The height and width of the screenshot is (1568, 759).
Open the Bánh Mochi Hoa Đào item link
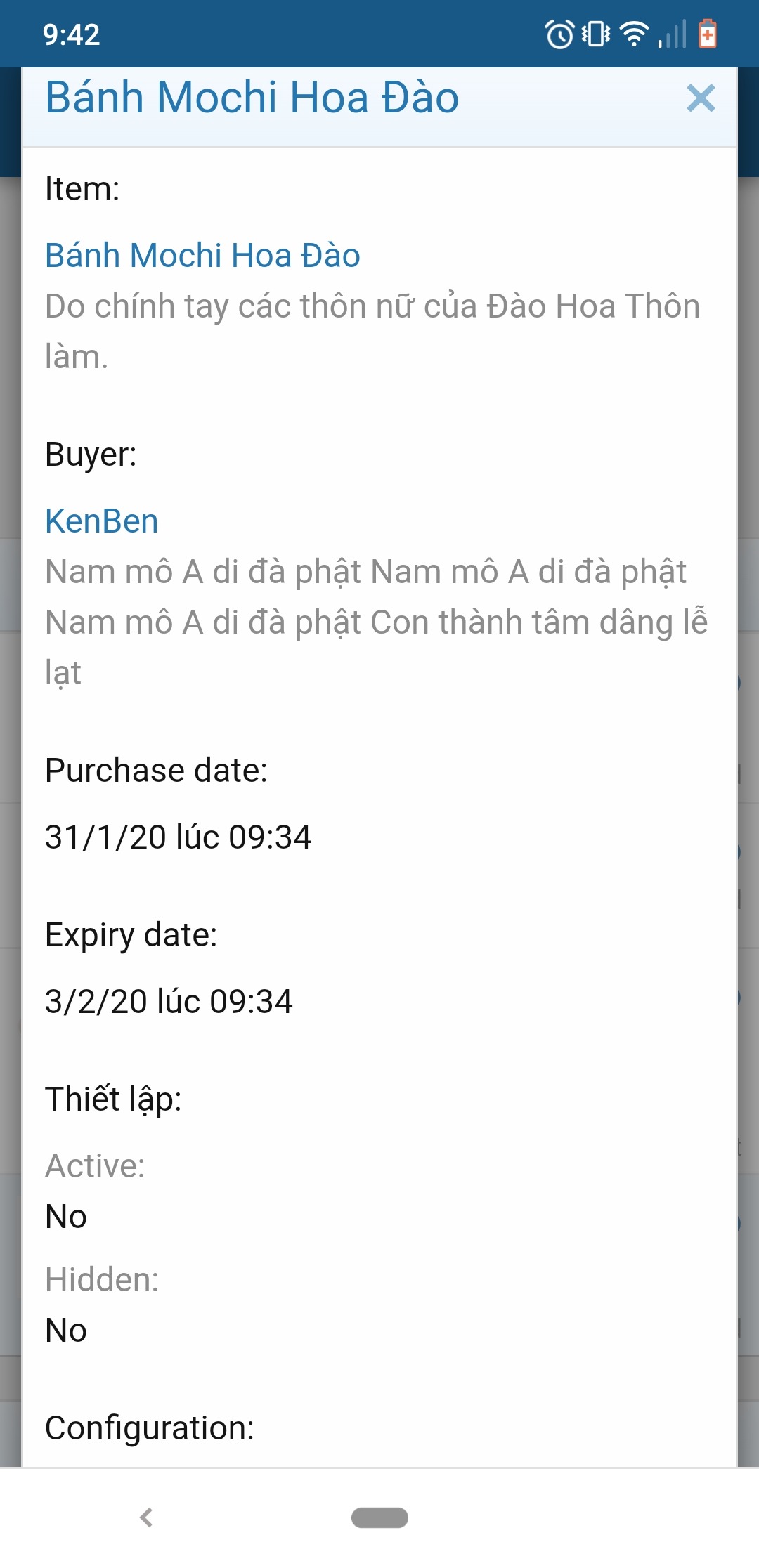(x=202, y=255)
